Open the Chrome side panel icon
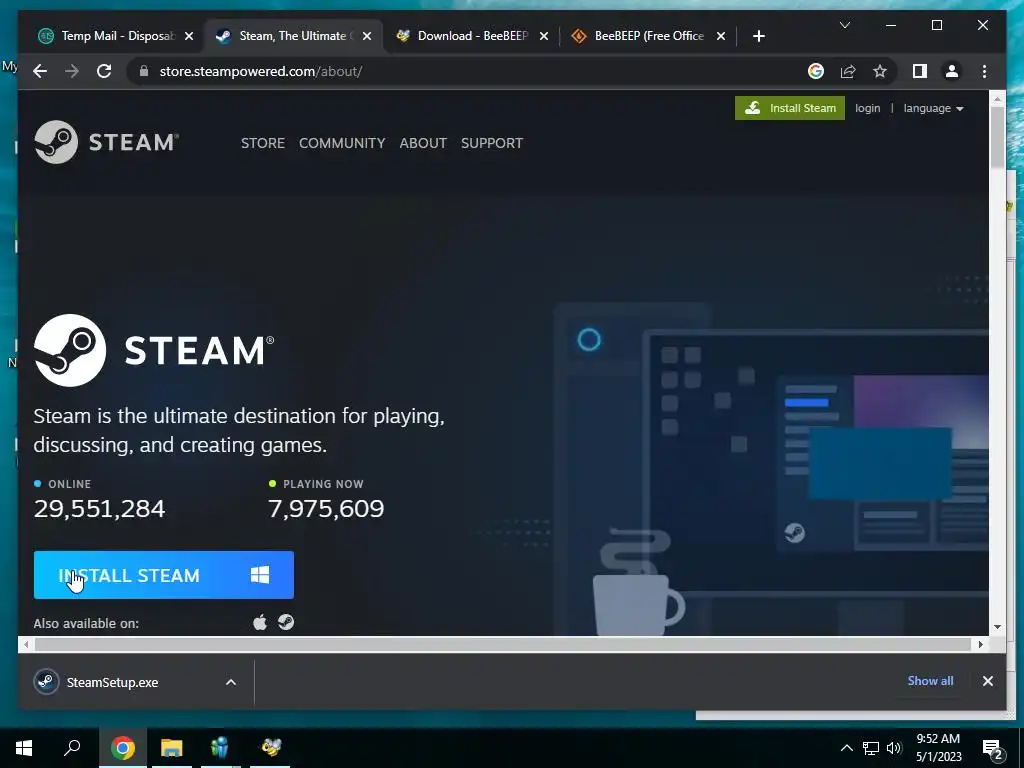The width and height of the screenshot is (1024, 768). click(x=920, y=71)
